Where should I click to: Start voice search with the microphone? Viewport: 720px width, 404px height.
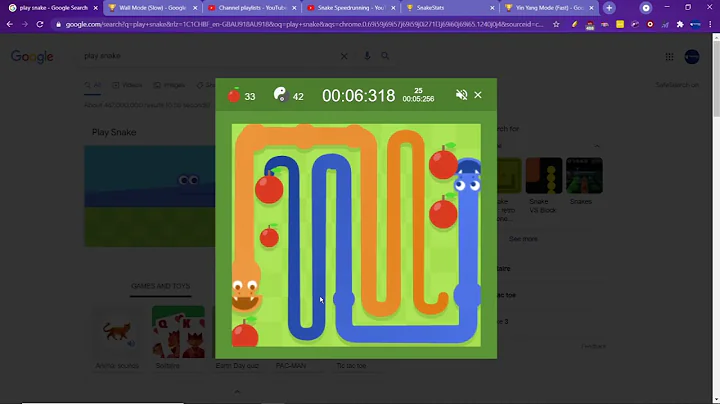tap(367, 56)
